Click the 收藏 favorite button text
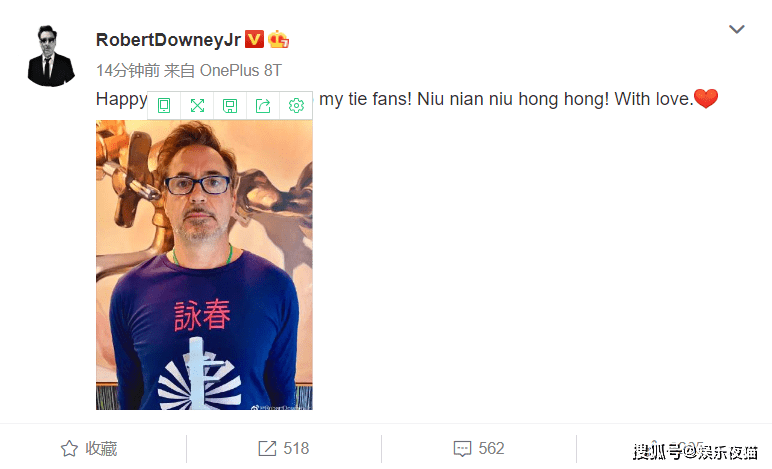This screenshot has width=772, height=469. pyautogui.click(x=101, y=448)
